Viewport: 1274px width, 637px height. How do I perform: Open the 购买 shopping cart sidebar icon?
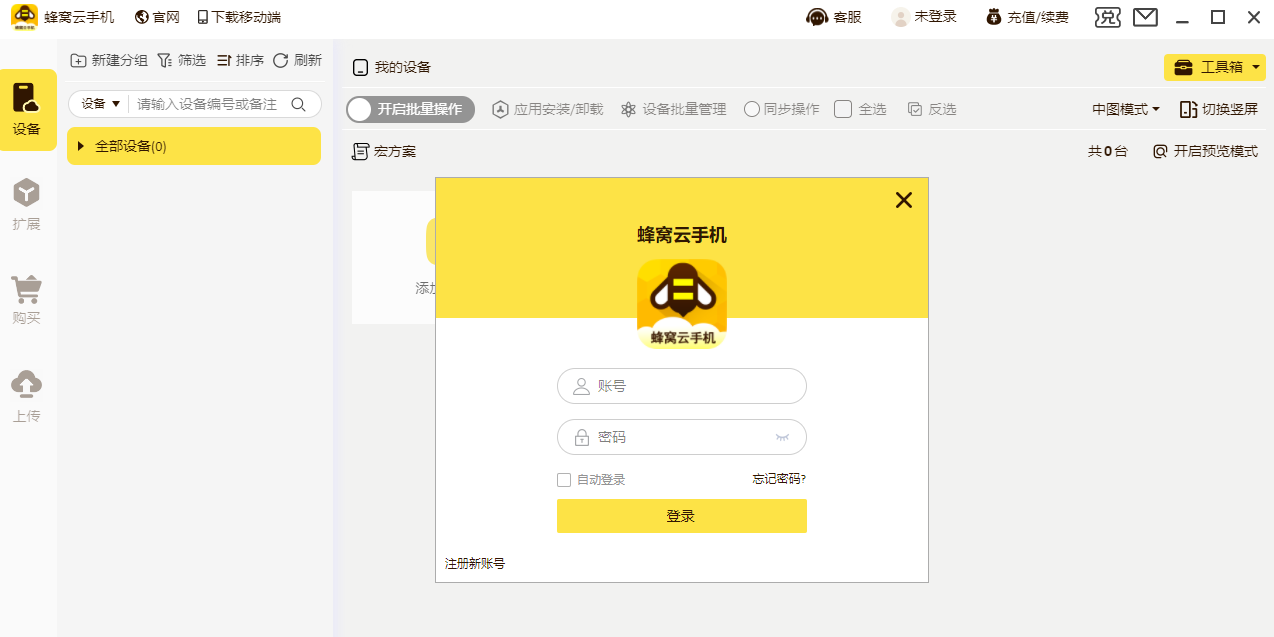(x=27, y=289)
